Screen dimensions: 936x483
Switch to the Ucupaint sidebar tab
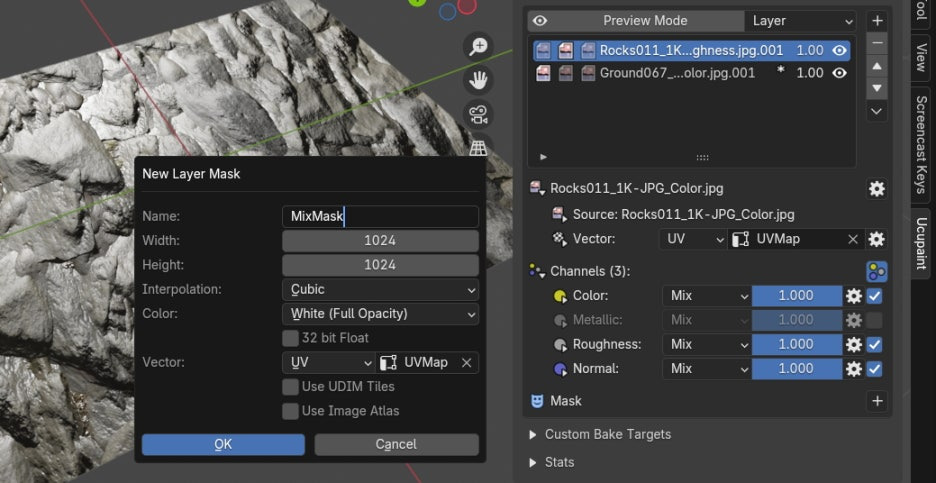pyautogui.click(x=921, y=244)
